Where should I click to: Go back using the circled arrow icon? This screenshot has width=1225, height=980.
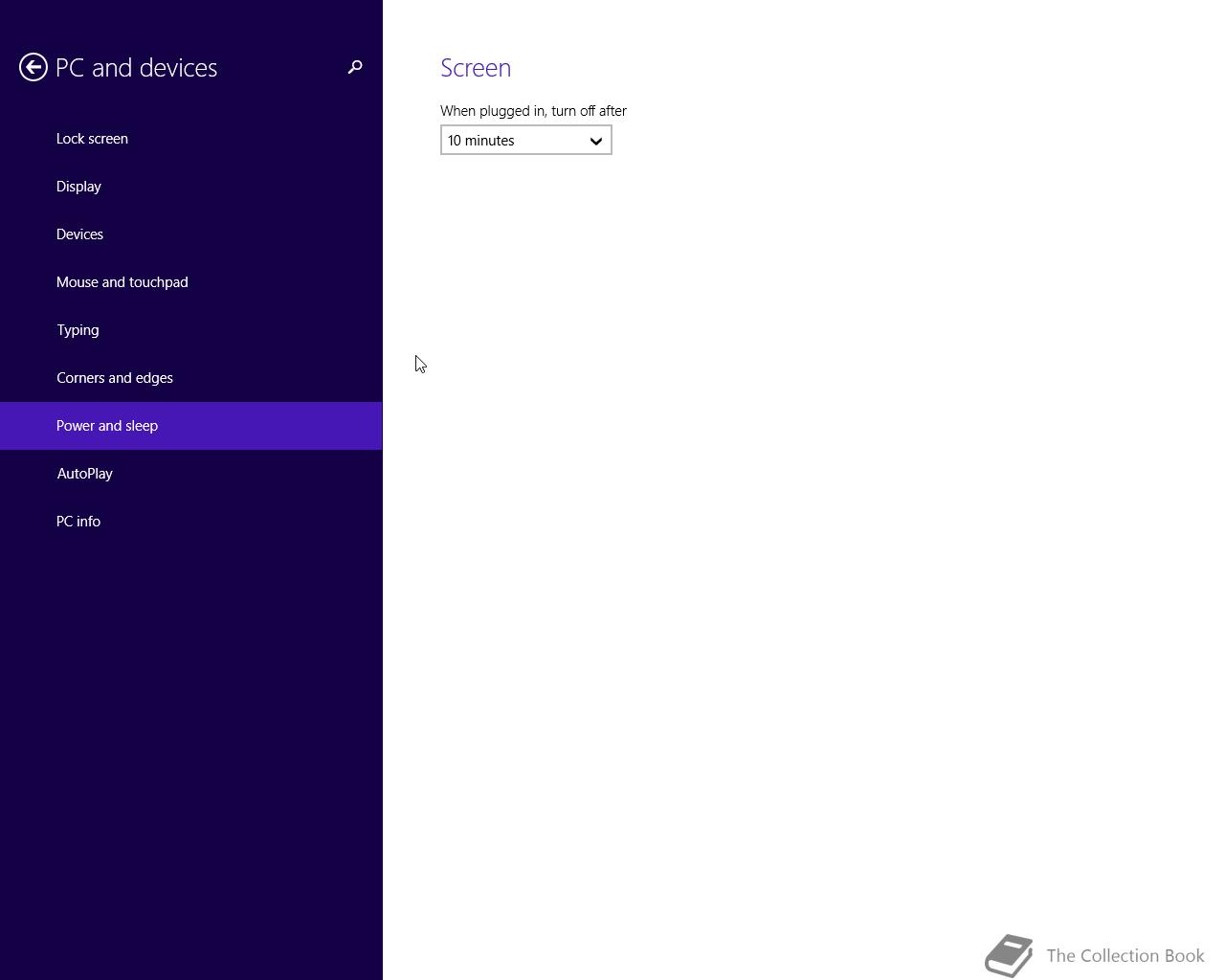(33, 67)
